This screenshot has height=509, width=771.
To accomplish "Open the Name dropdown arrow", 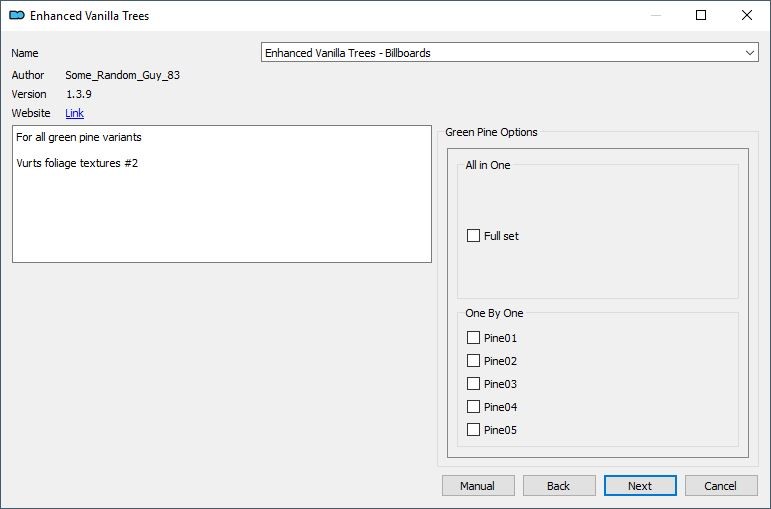I will coord(749,53).
